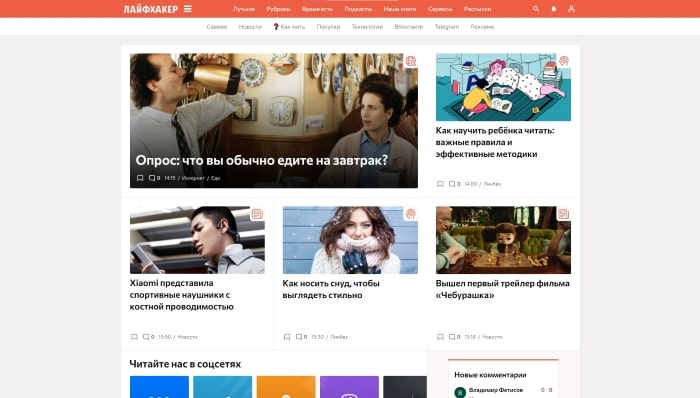Viewport: 700px width, 398px height.
Task: Open the Лучшее menu item
Action: pos(244,9)
